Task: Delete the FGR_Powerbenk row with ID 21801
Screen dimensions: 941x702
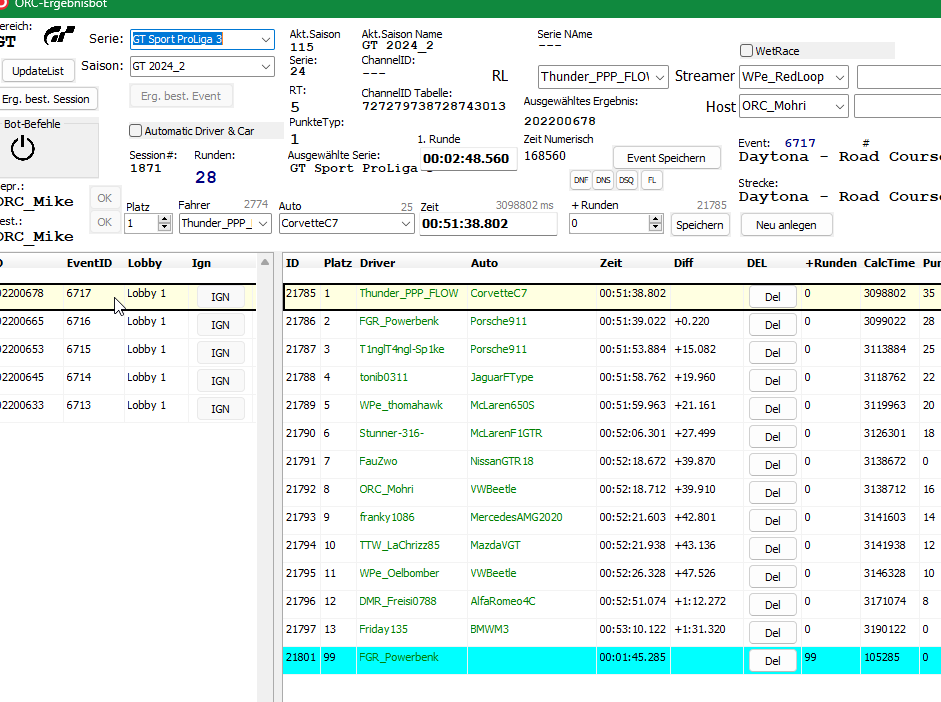Action: 772,660
